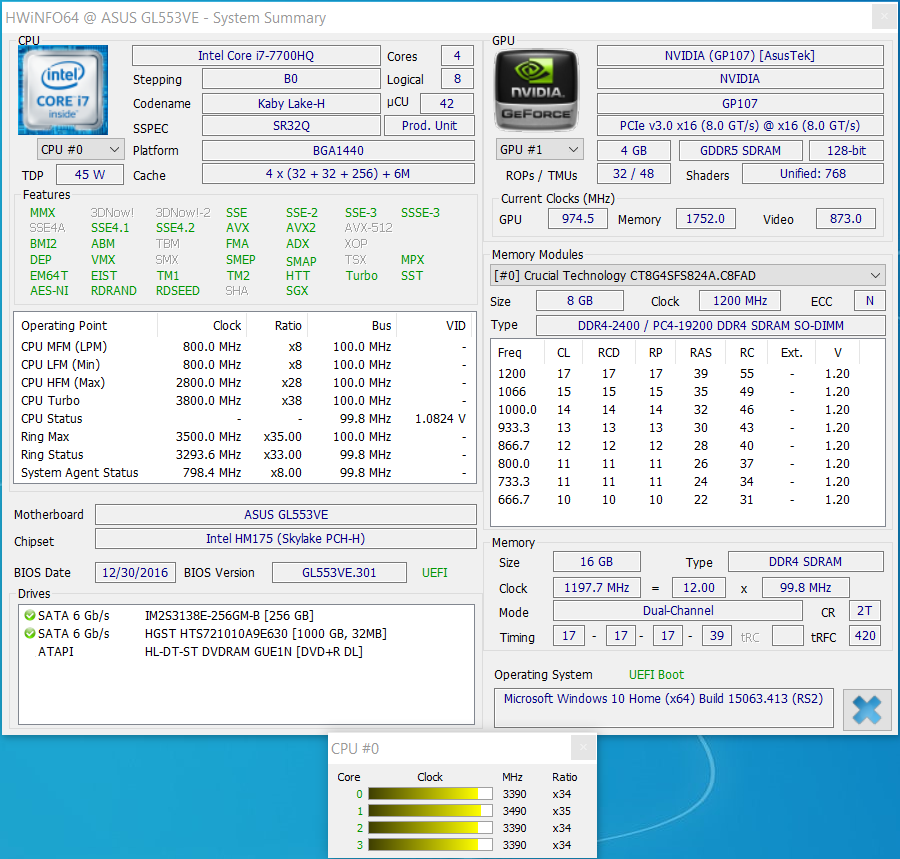This screenshot has width=900, height=859.
Task: Click the NVIDIA (GP107) [AsusTek] GPU name field
Action: [x=740, y=56]
